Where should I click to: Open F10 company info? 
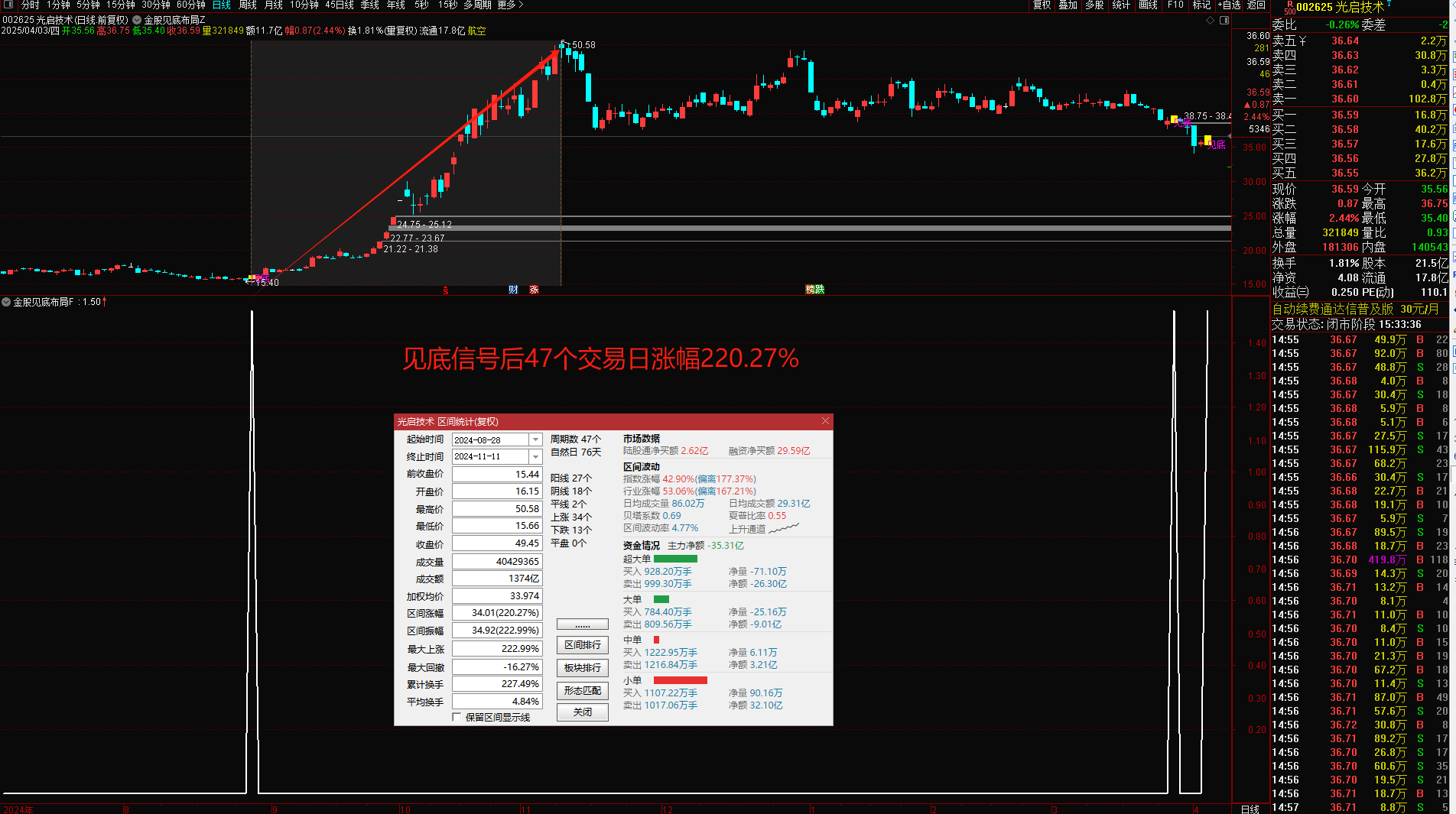1175,5
